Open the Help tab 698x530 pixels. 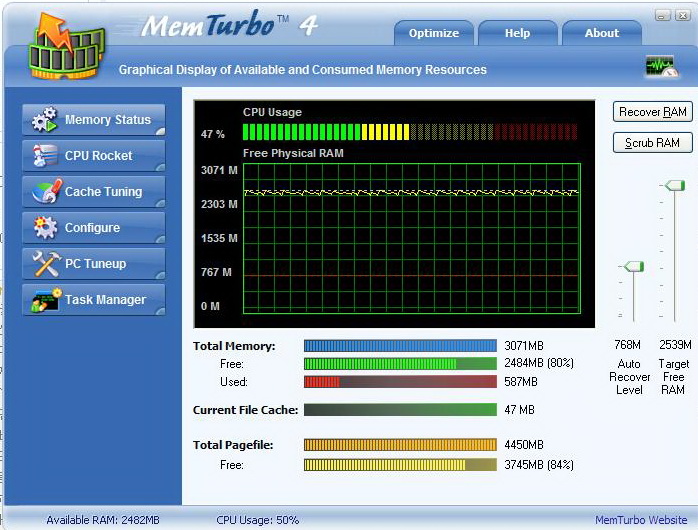[x=517, y=33]
